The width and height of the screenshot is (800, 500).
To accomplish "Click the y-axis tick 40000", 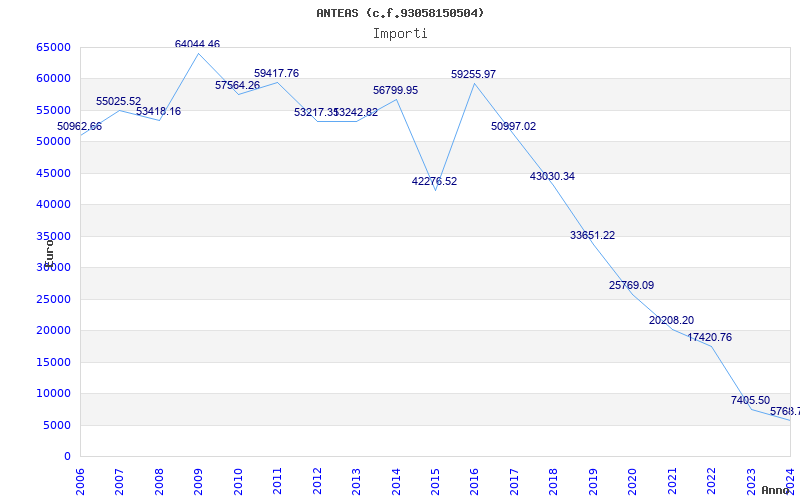I will tap(54, 204).
